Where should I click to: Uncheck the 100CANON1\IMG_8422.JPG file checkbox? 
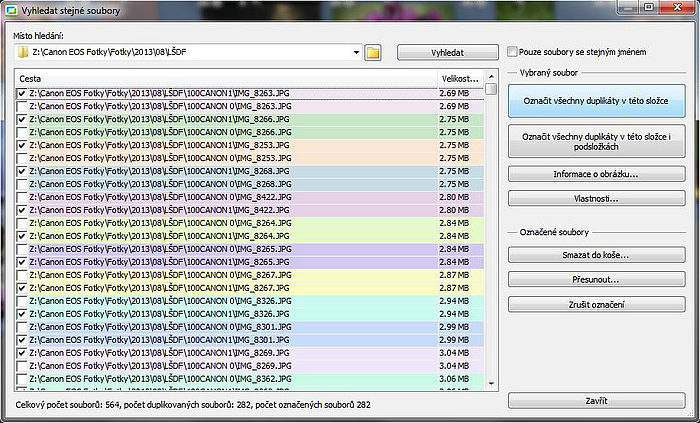point(22,210)
